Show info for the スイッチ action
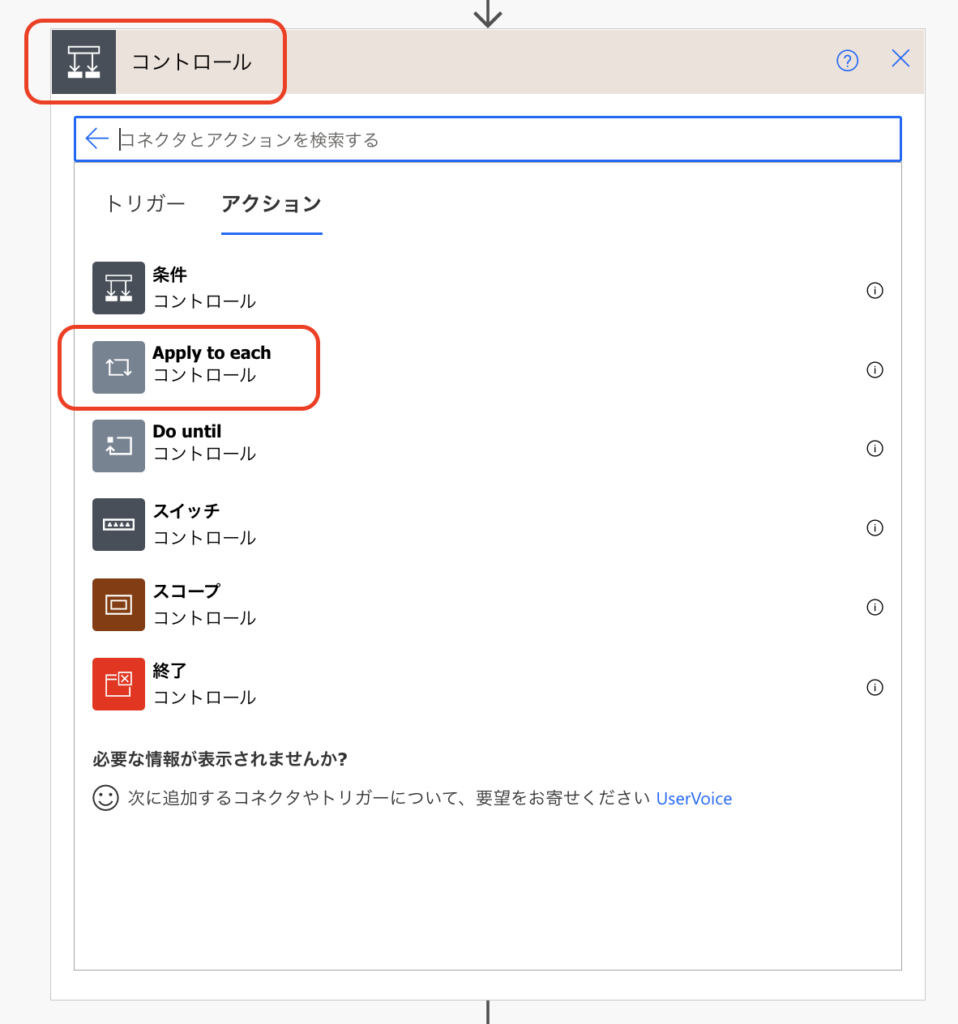 coord(874,527)
